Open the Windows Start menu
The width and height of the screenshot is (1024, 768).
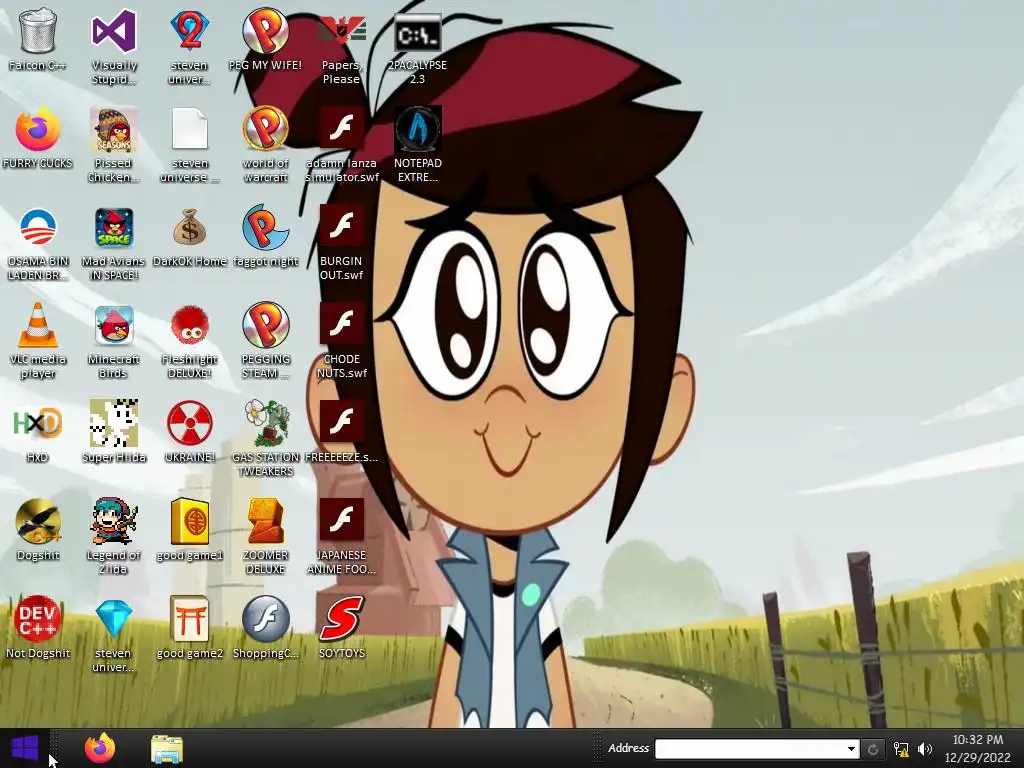pyautogui.click(x=25, y=748)
